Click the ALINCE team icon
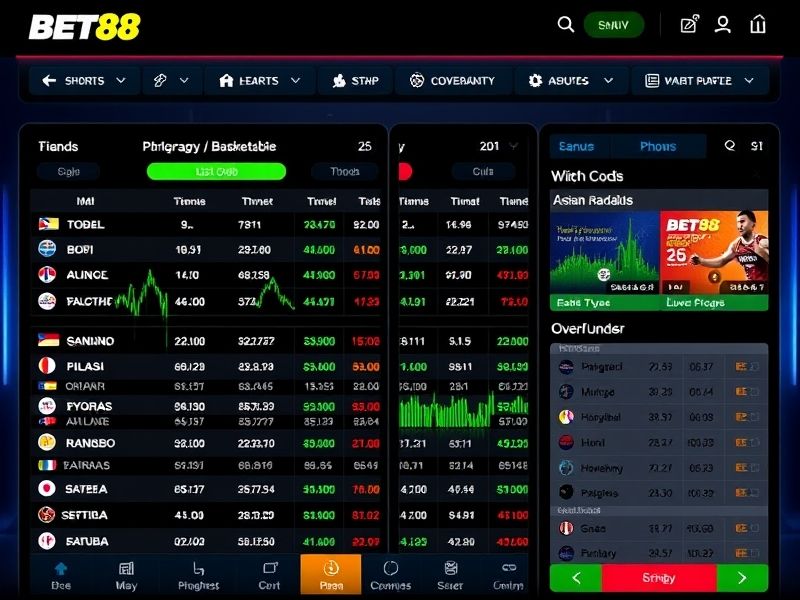The height and width of the screenshot is (600, 800). pyautogui.click(x=47, y=274)
